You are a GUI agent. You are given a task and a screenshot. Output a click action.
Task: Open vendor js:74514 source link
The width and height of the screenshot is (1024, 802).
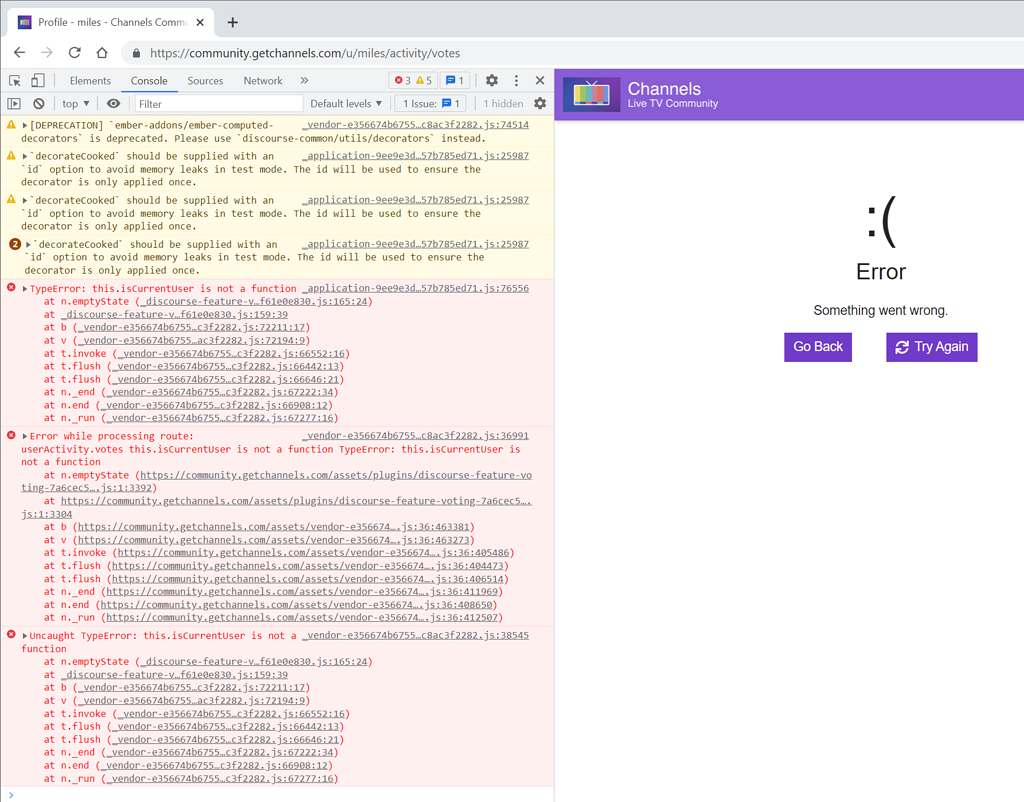pyautogui.click(x=415, y=125)
